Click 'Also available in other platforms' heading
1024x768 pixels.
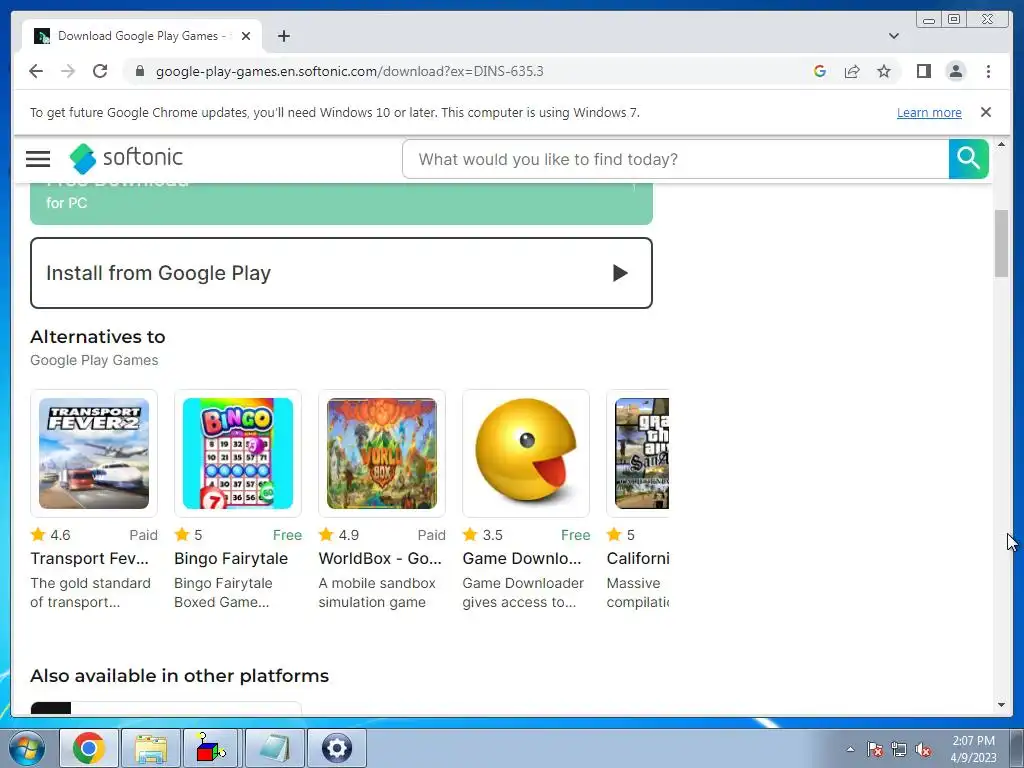point(180,676)
